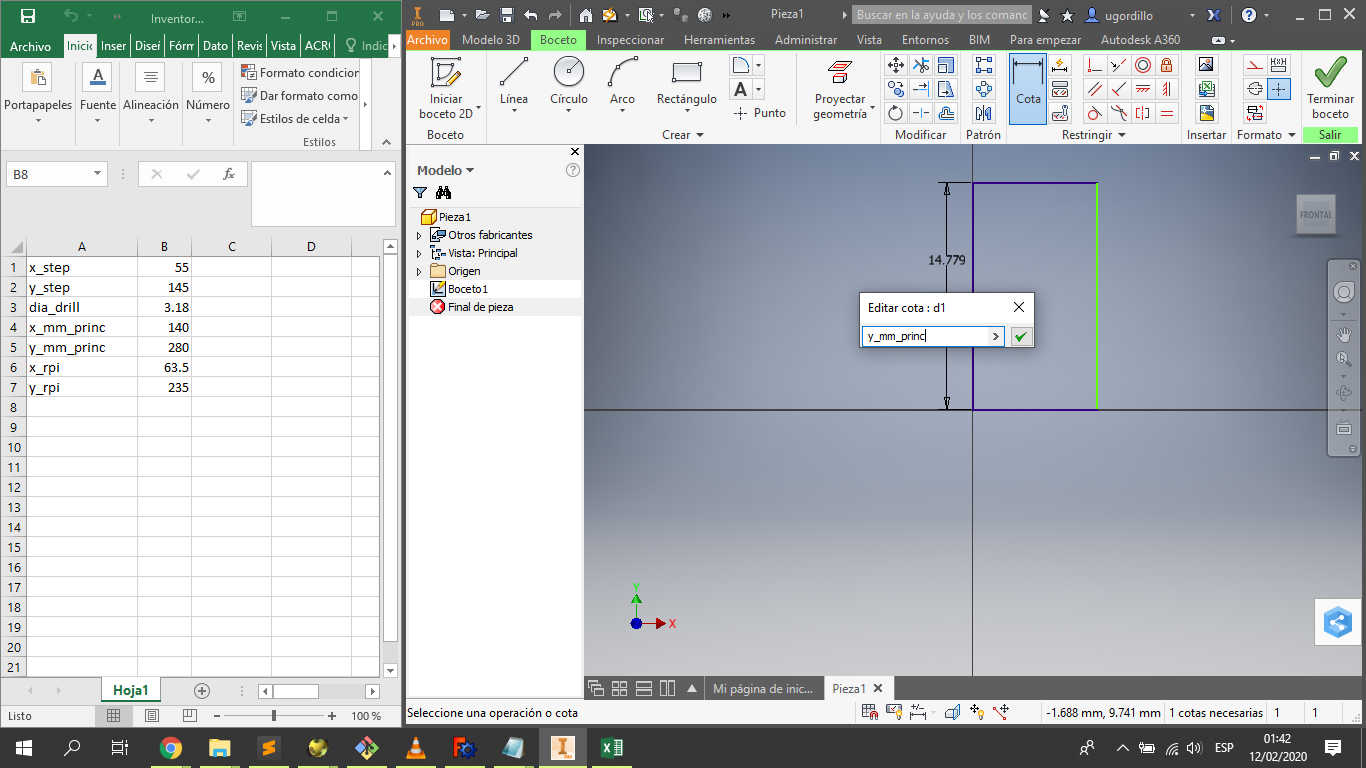Confirm dimension with green checkmark
The height and width of the screenshot is (768, 1366).
1020,337
